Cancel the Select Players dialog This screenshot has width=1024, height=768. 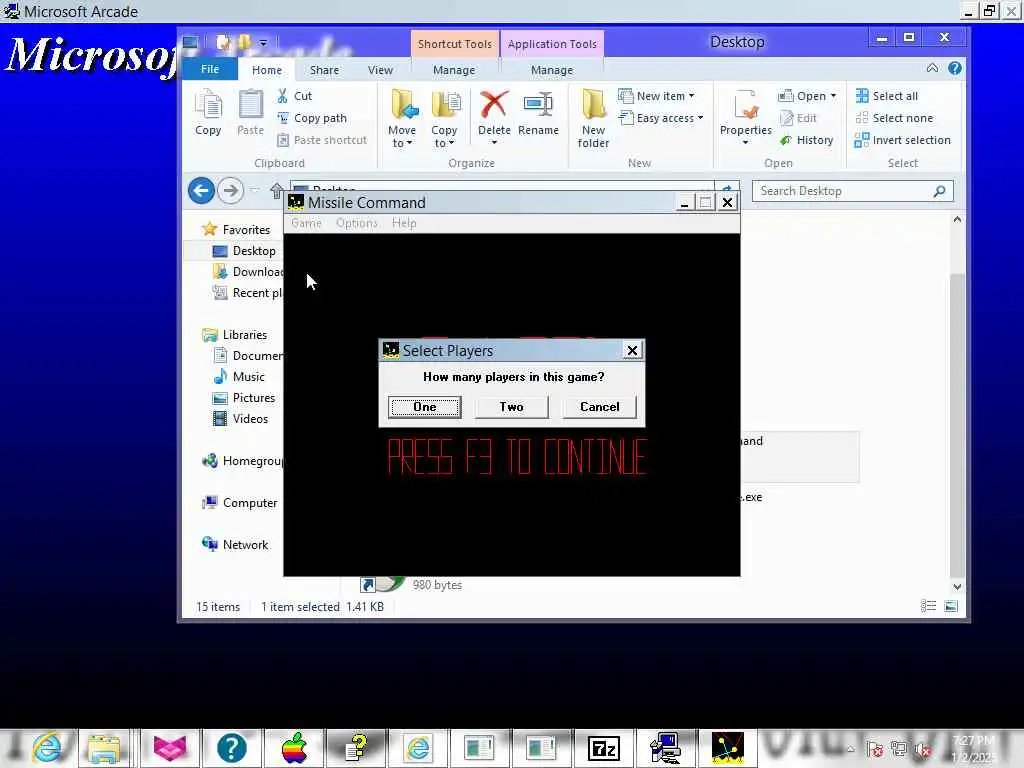click(600, 407)
